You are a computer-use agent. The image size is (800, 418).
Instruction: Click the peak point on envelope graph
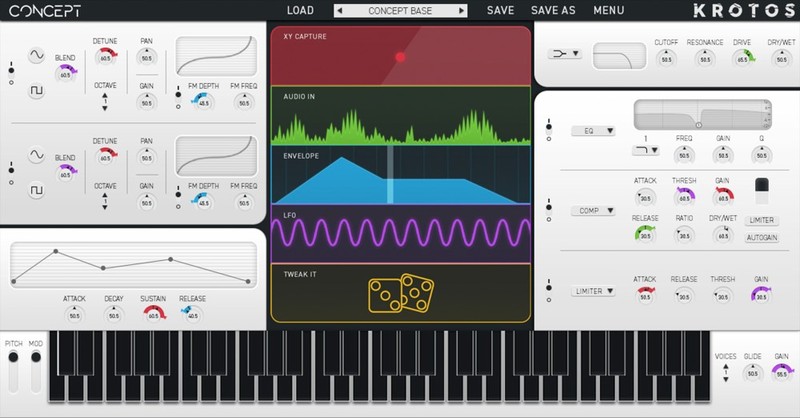56,251
